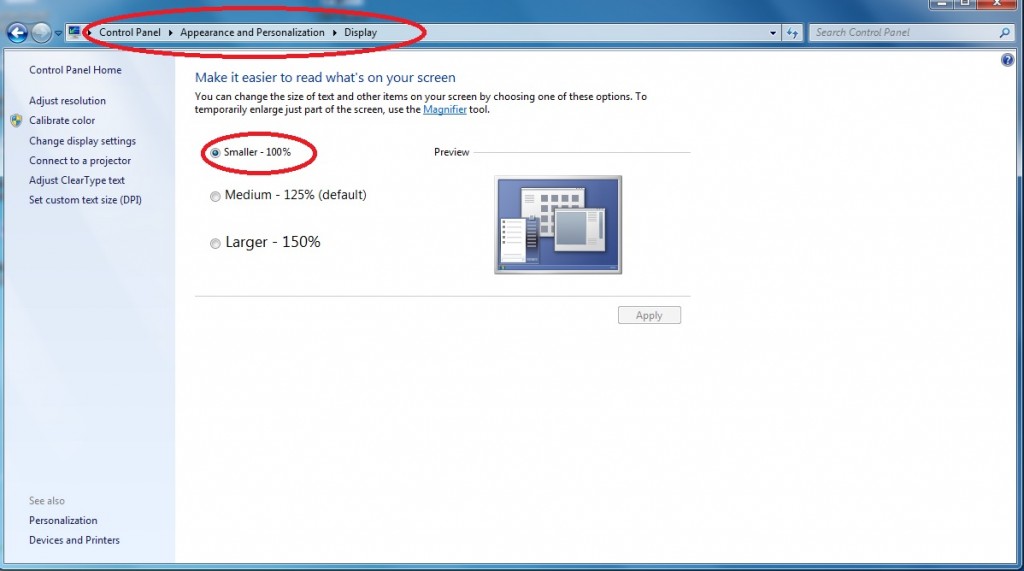Open the recent pages dropdown arrow
Viewport: 1024px width, 571px height.
tap(58, 33)
